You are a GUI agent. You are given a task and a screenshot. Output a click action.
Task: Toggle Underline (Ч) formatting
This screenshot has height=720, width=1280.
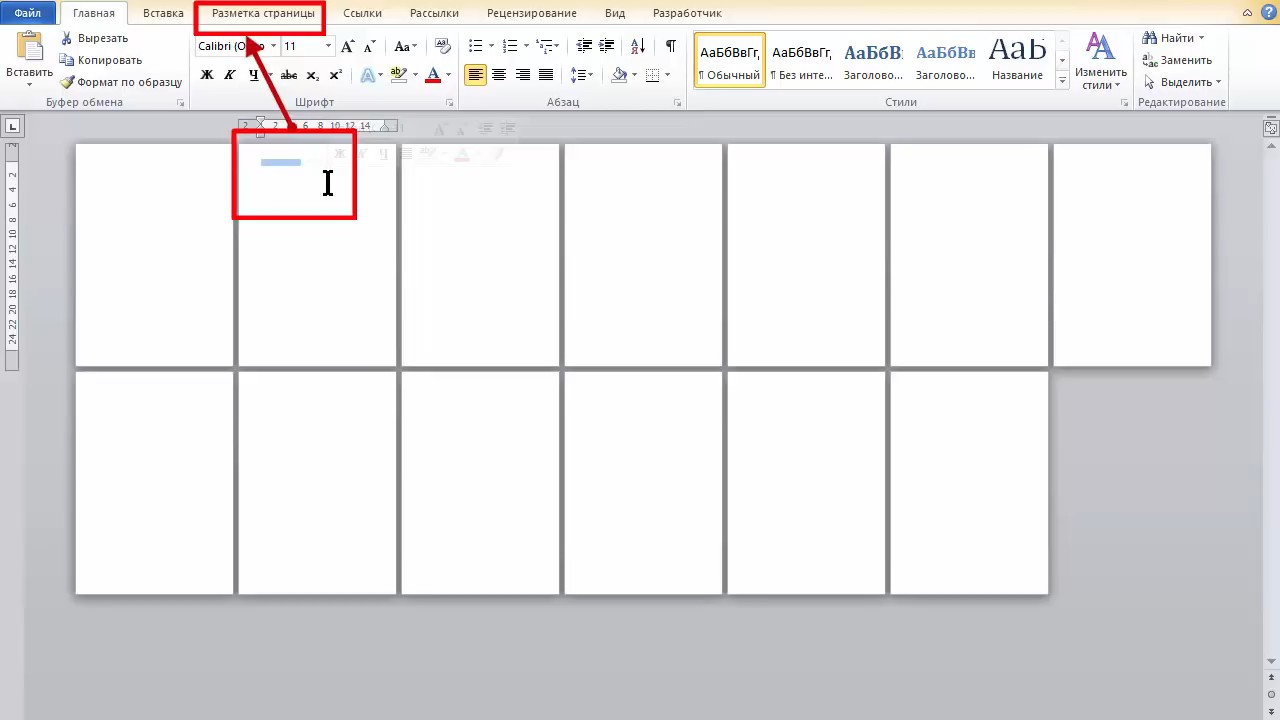point(253,75)
